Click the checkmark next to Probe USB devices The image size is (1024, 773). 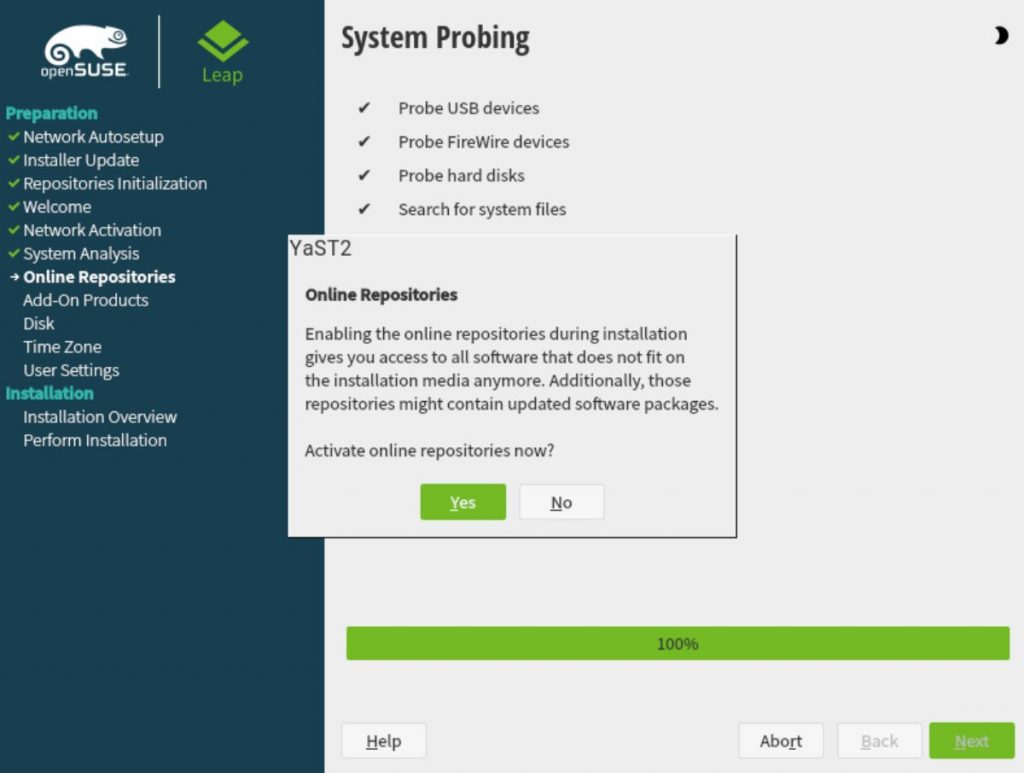point(364,108)
